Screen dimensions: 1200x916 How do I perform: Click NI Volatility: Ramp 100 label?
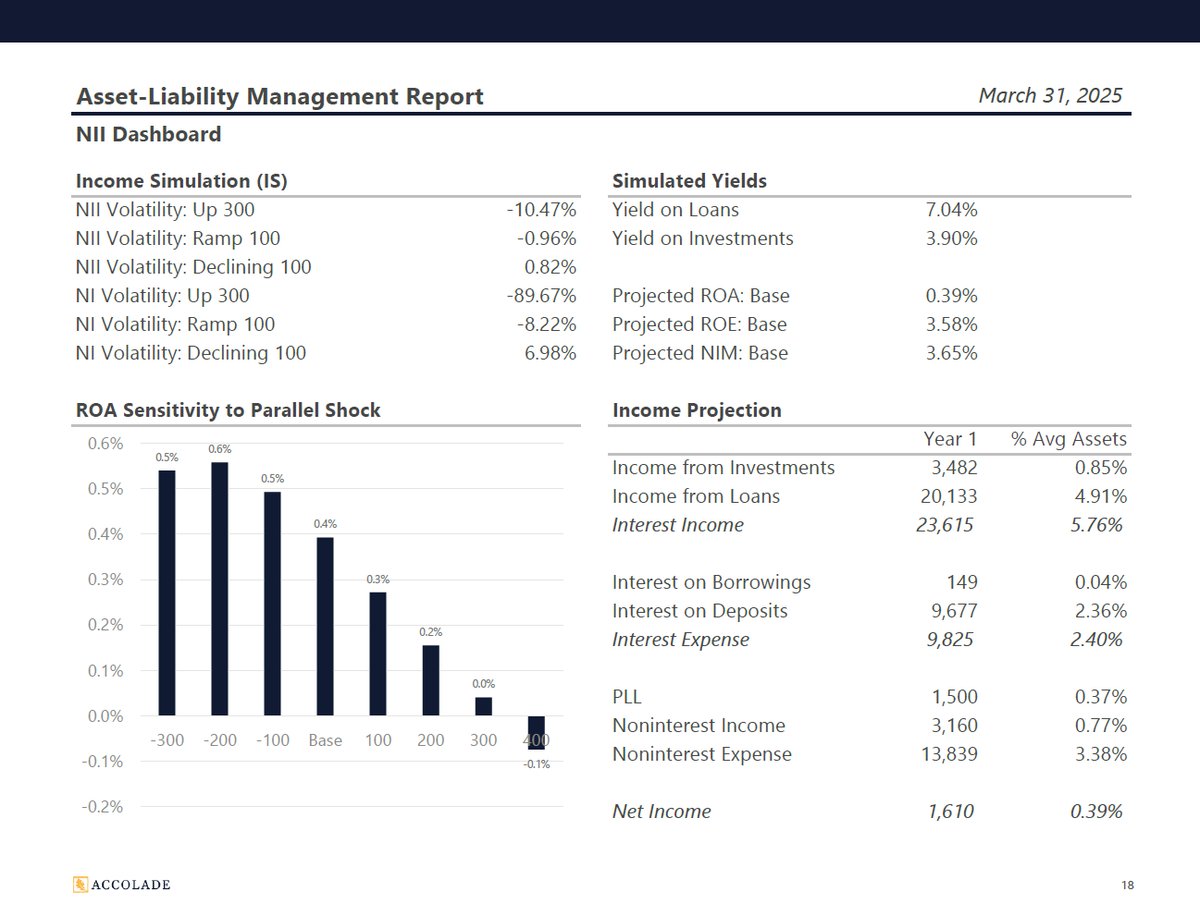[x=176, y=325]
